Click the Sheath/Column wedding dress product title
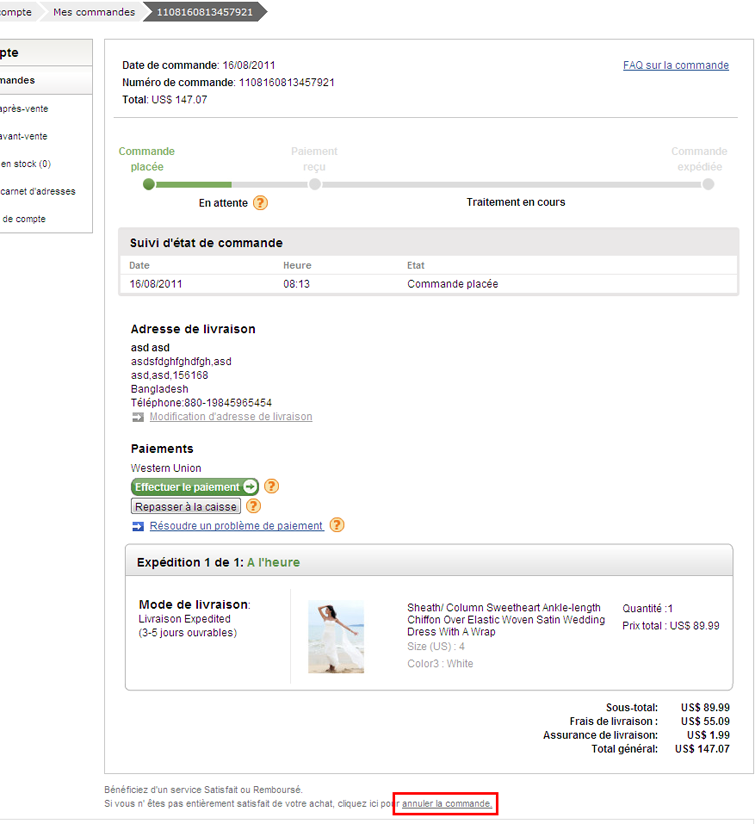755x824 pixels. tap(505, 619)
